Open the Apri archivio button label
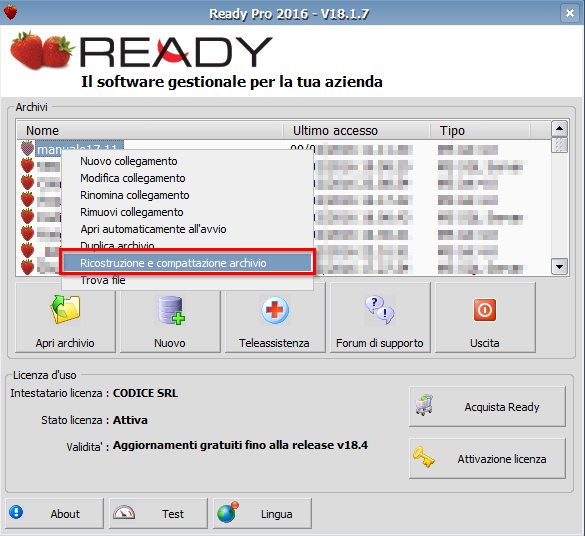The width and height of the screenshot is (585, 536). tap(65, 343)
